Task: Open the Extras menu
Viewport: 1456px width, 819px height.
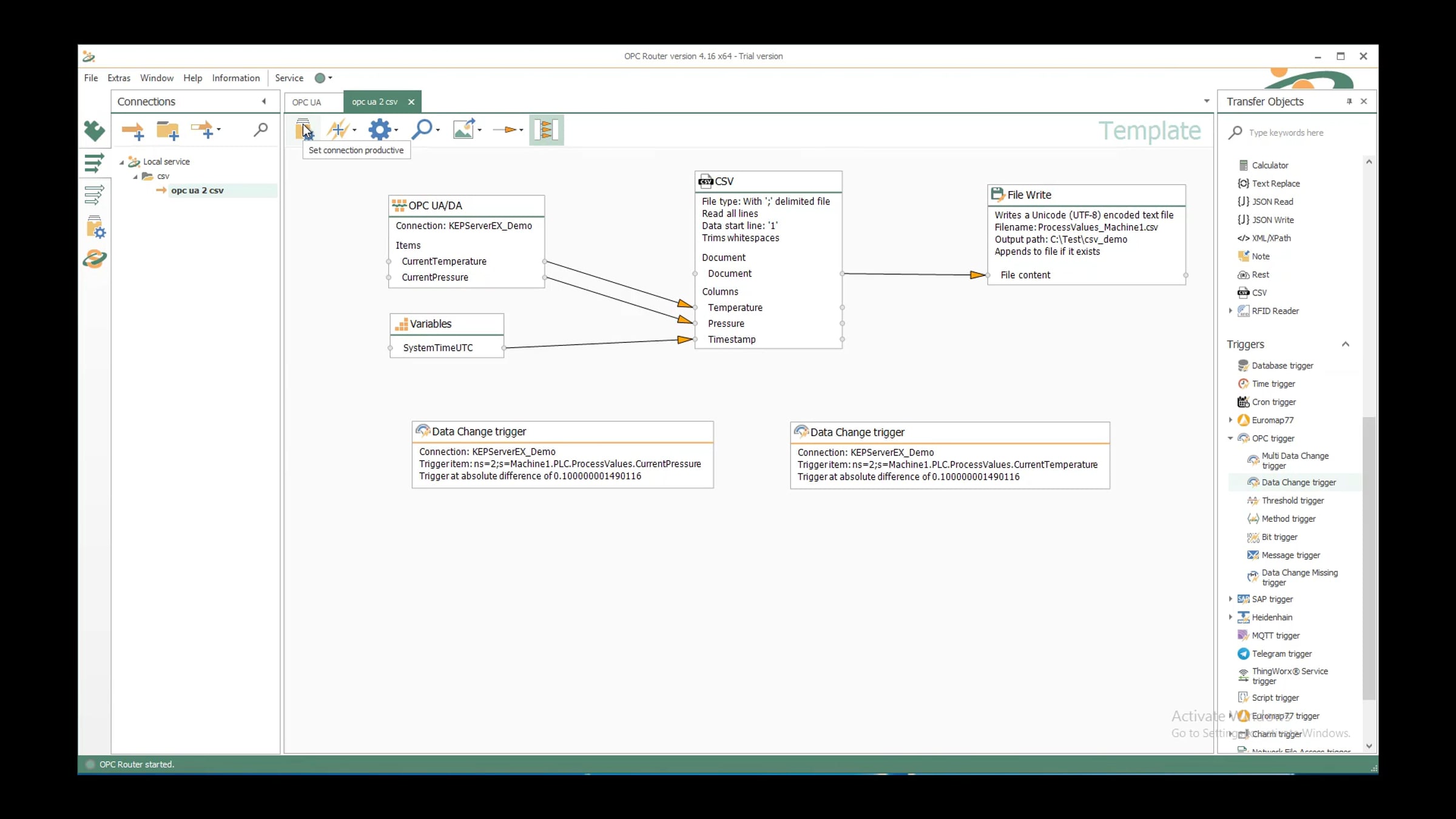Action: [118, 78]
